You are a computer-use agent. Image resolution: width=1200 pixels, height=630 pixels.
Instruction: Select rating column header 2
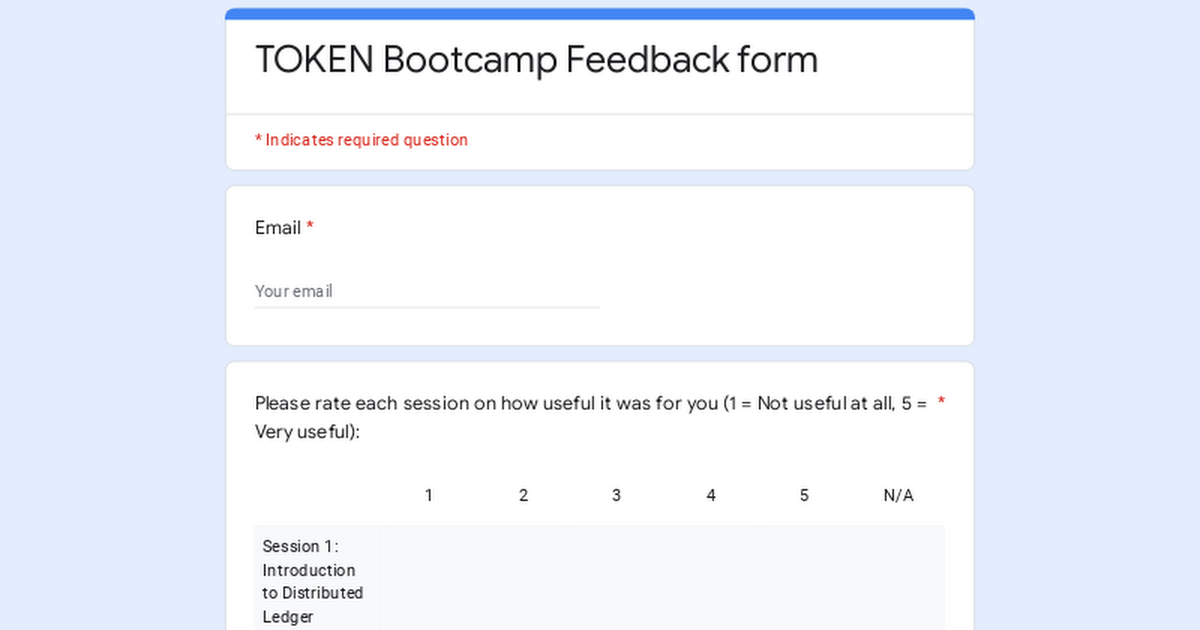click(523, 495)
